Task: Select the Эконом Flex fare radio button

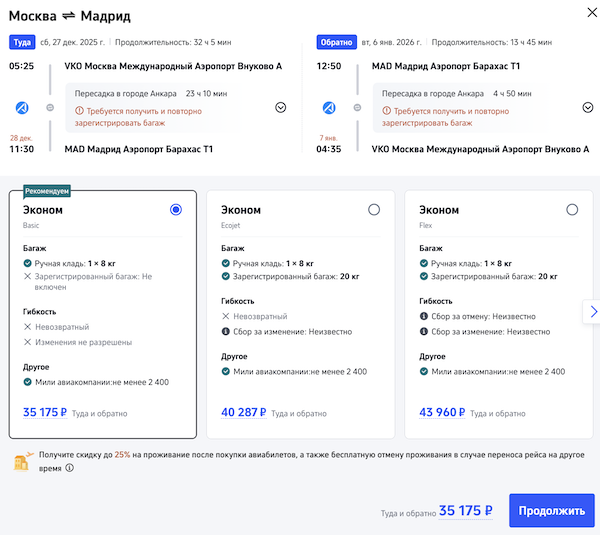Action: (x=572, y=209)
